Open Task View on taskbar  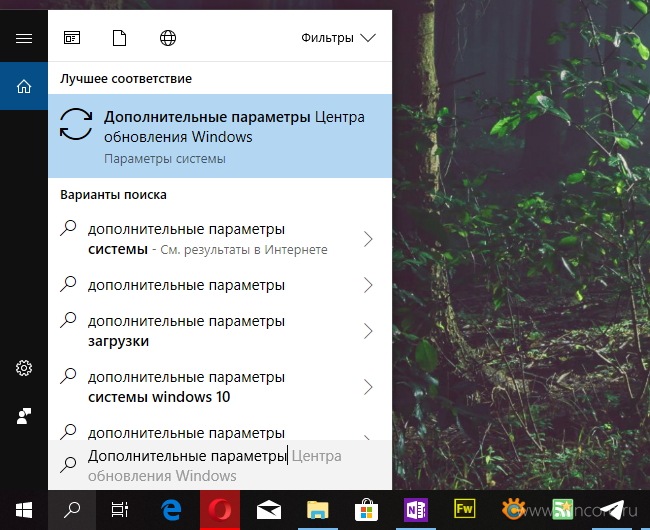pyautogui.click(x=120, y=510)
